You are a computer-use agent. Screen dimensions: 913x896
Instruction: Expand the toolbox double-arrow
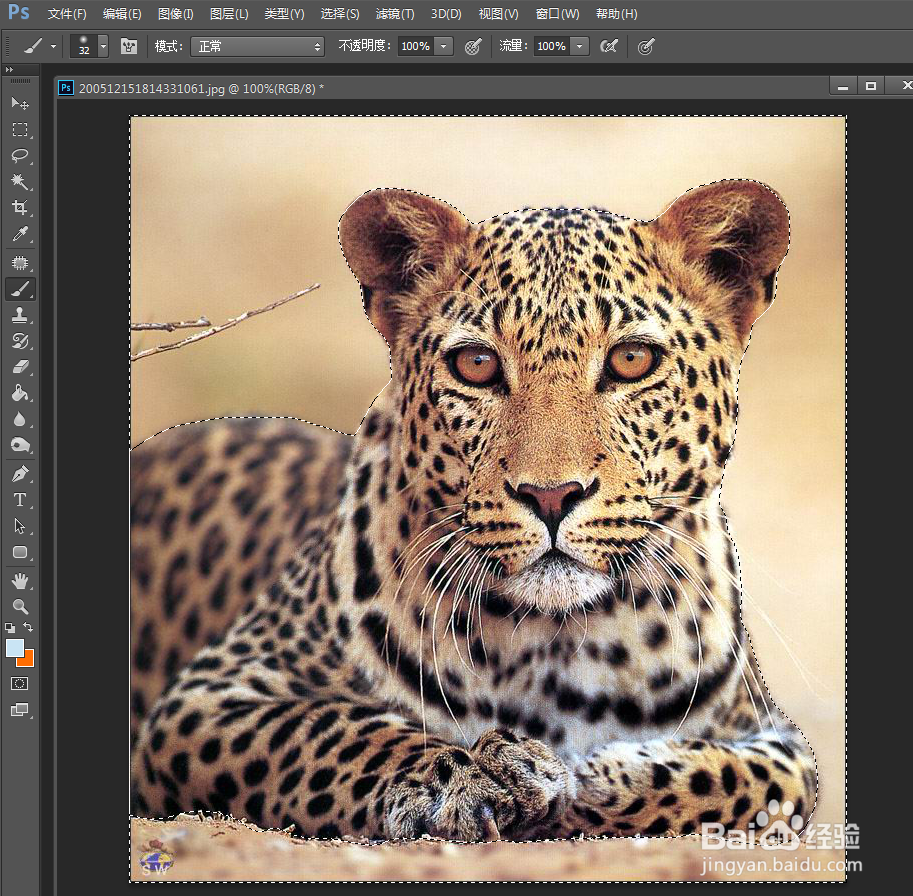coord(9,69)
